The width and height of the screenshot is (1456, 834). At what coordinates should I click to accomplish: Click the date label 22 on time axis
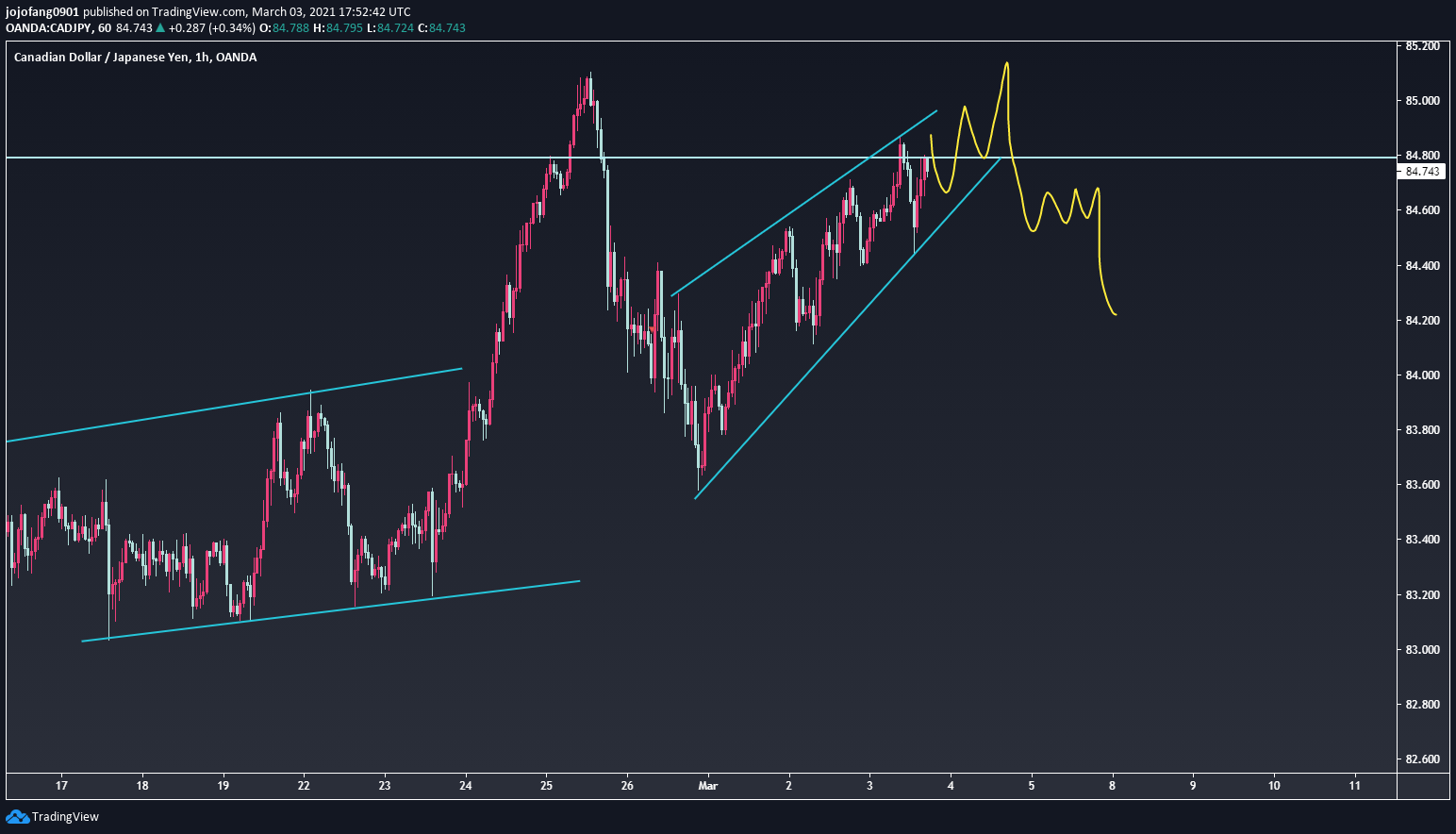304,786
